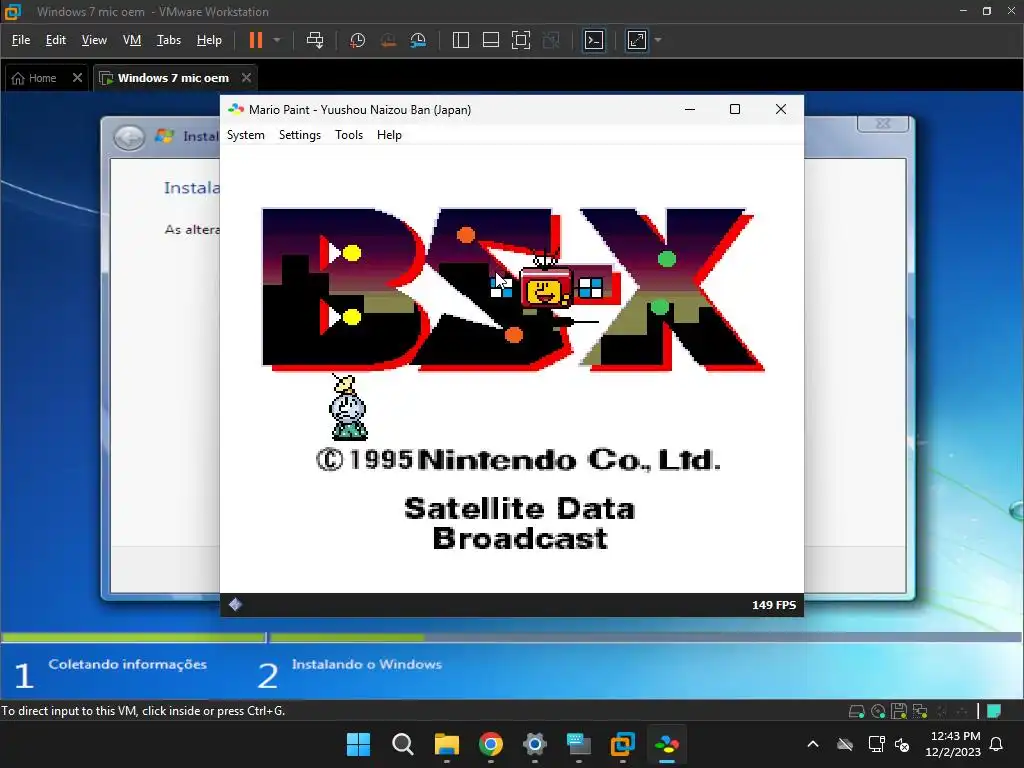The image size is (1024, 768).
Task: Open the power options dropdown beside pause
Action: (x=277, y=40)
